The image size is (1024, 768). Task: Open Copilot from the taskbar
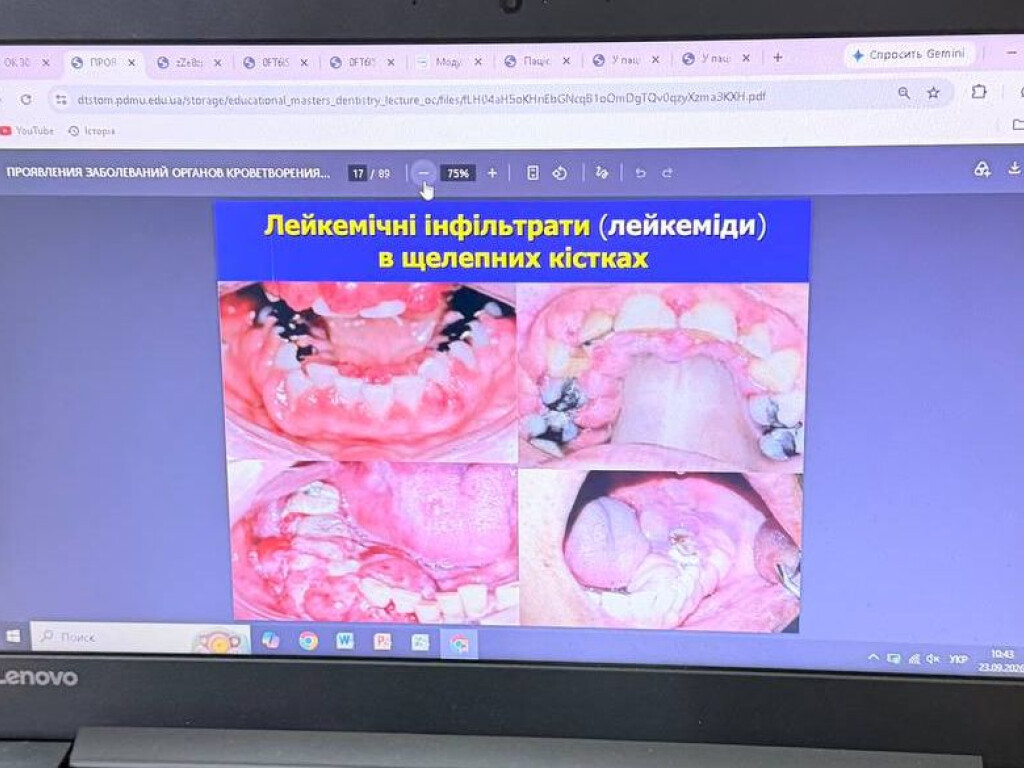[x=270, y=641]
